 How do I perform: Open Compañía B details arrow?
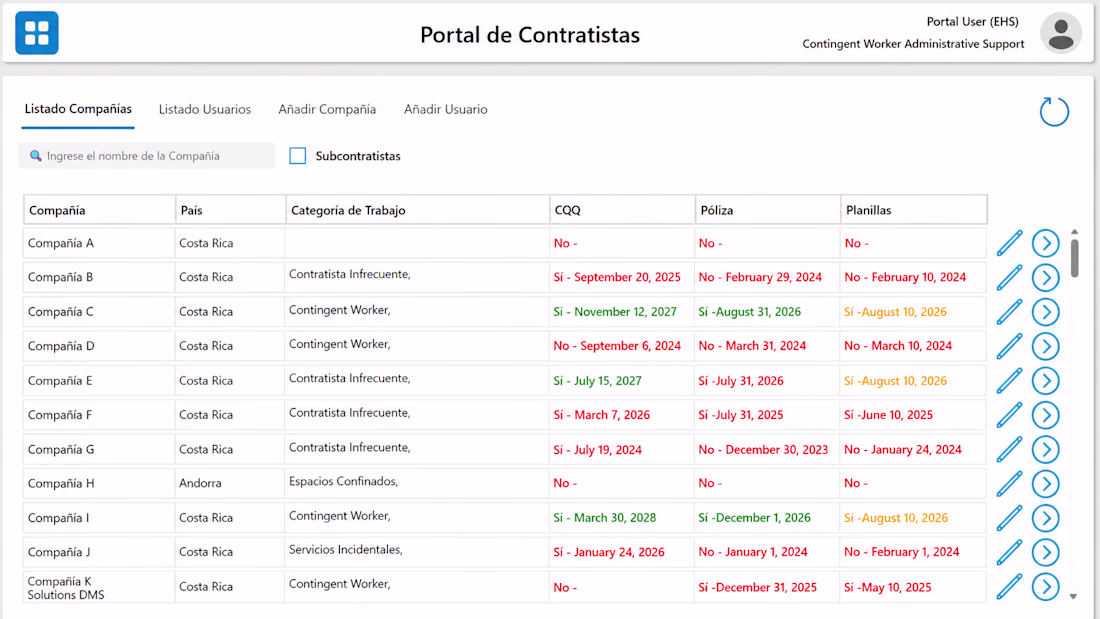point(1045,278)
